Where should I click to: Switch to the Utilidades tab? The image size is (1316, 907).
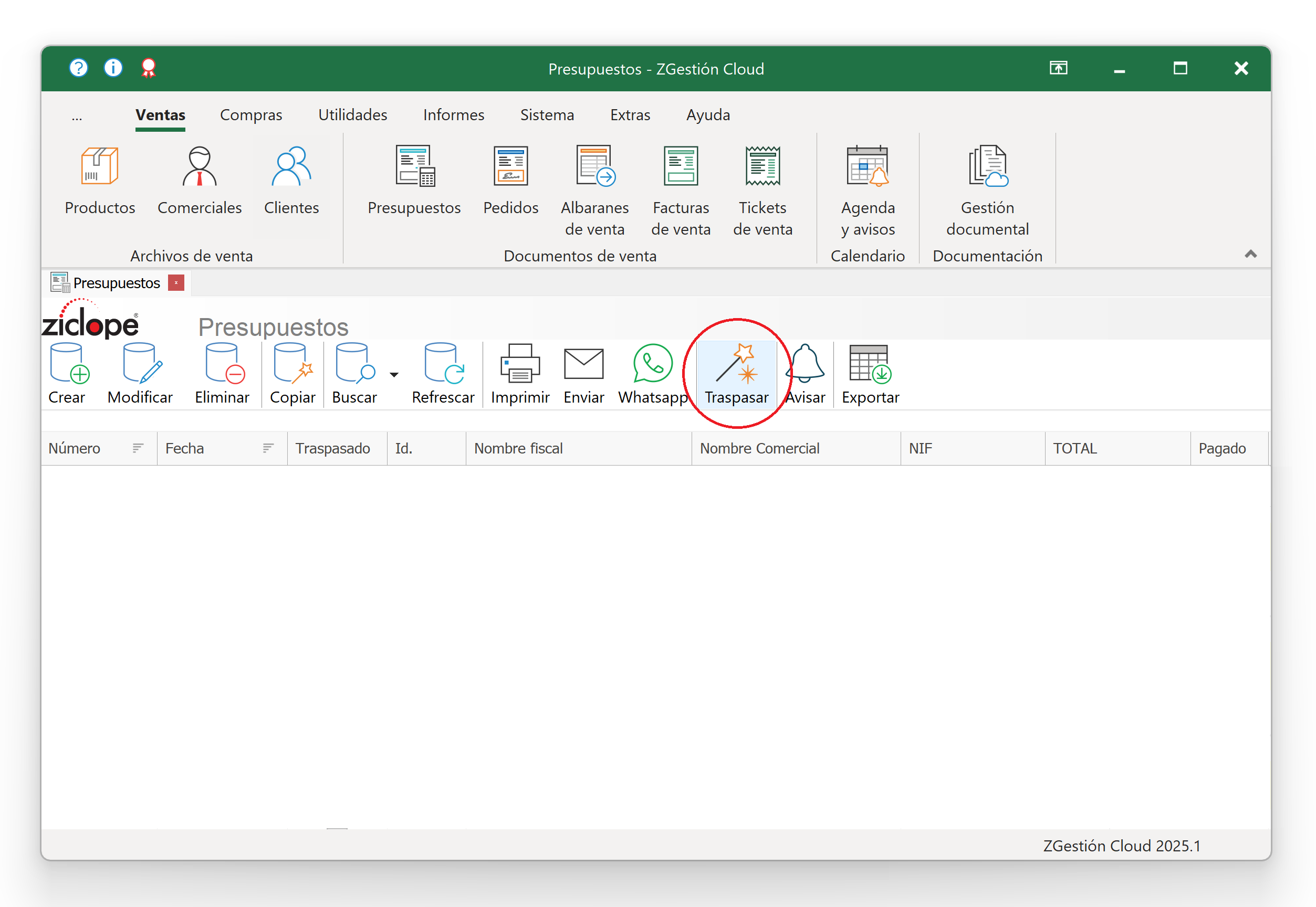pyautogui.click(x=352, y=115)
